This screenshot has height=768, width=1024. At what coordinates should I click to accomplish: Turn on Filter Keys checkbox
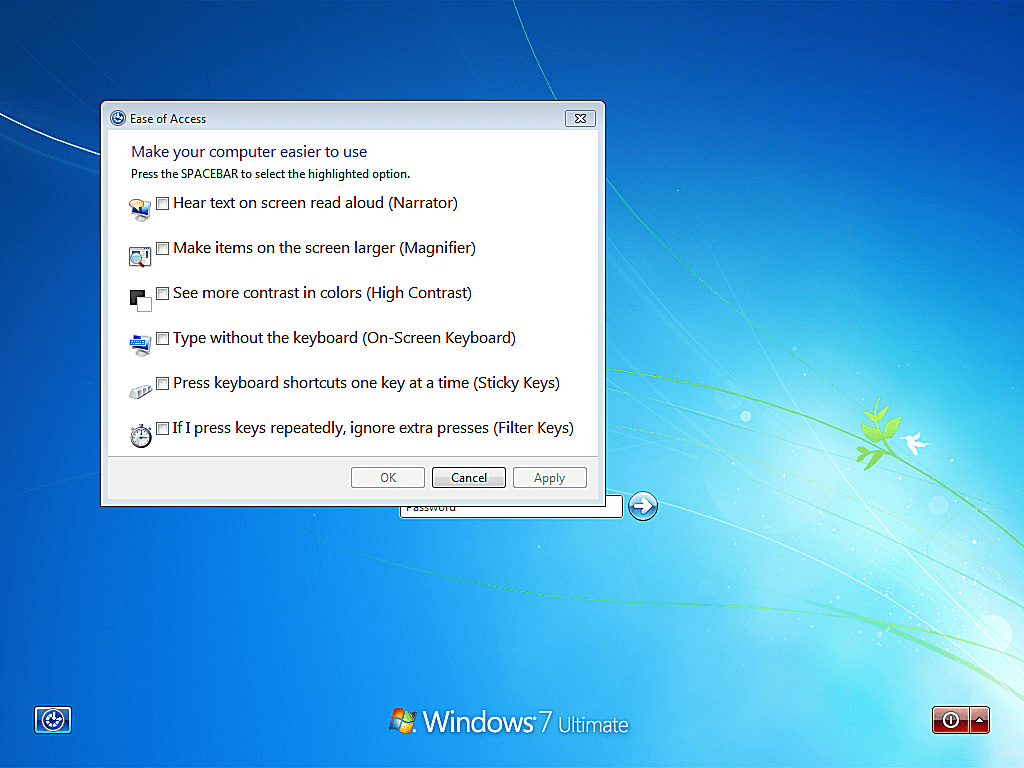(163, 428)
